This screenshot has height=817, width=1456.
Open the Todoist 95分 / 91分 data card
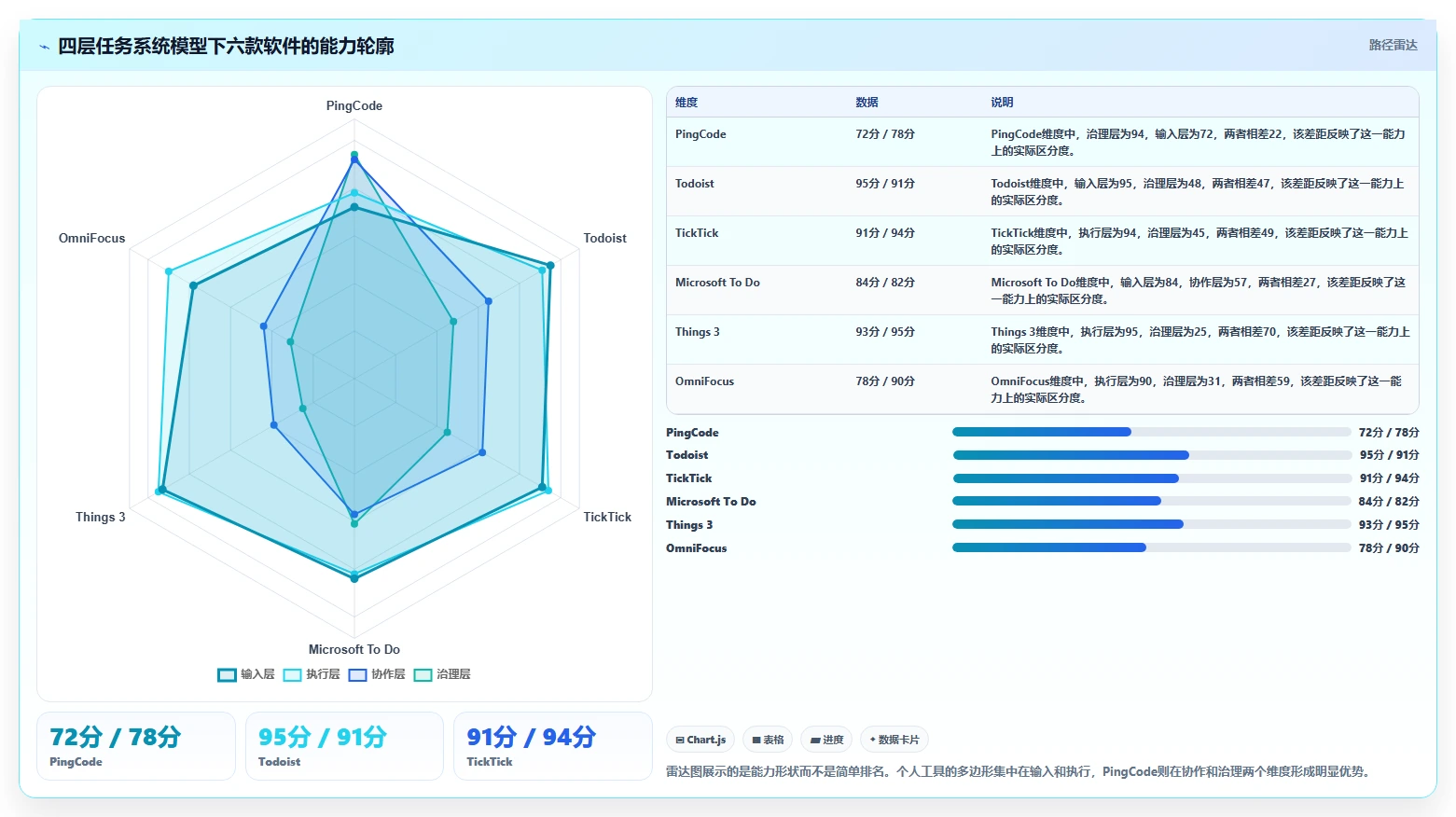coord(344,746)
